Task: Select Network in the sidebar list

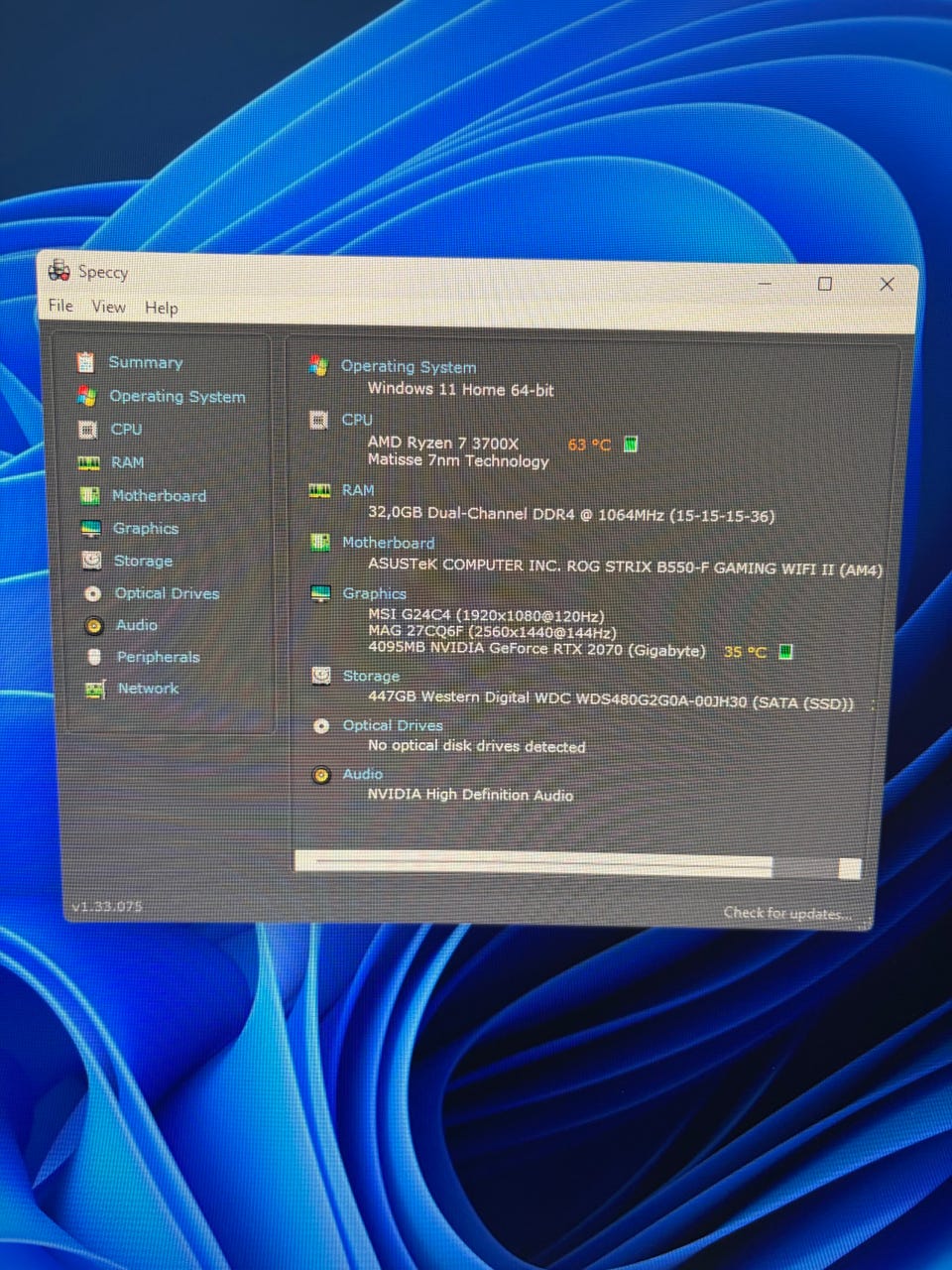Action: (x=149, y=689)
